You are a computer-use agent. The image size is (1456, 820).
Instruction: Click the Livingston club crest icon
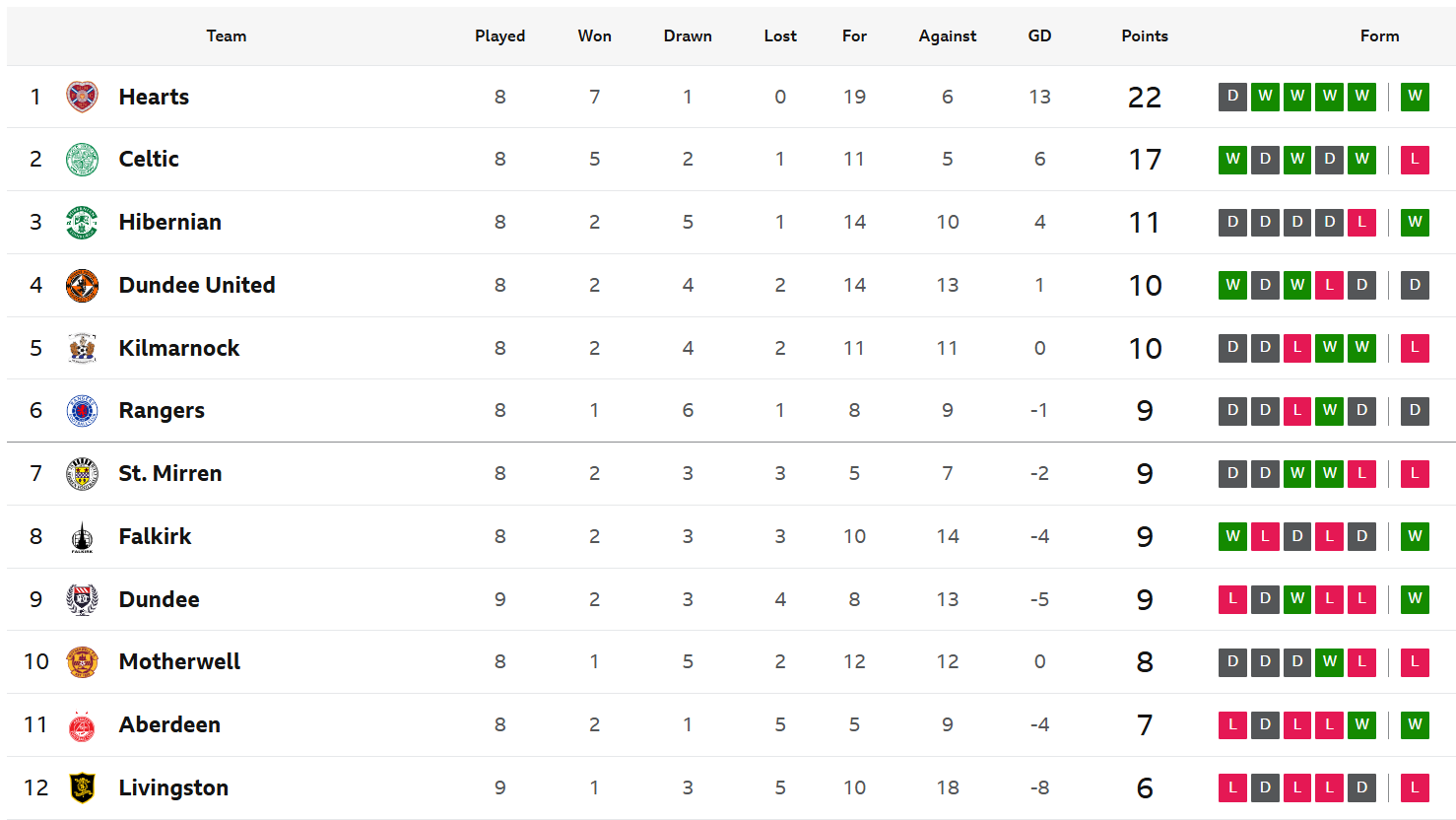[x=82, y=787]
